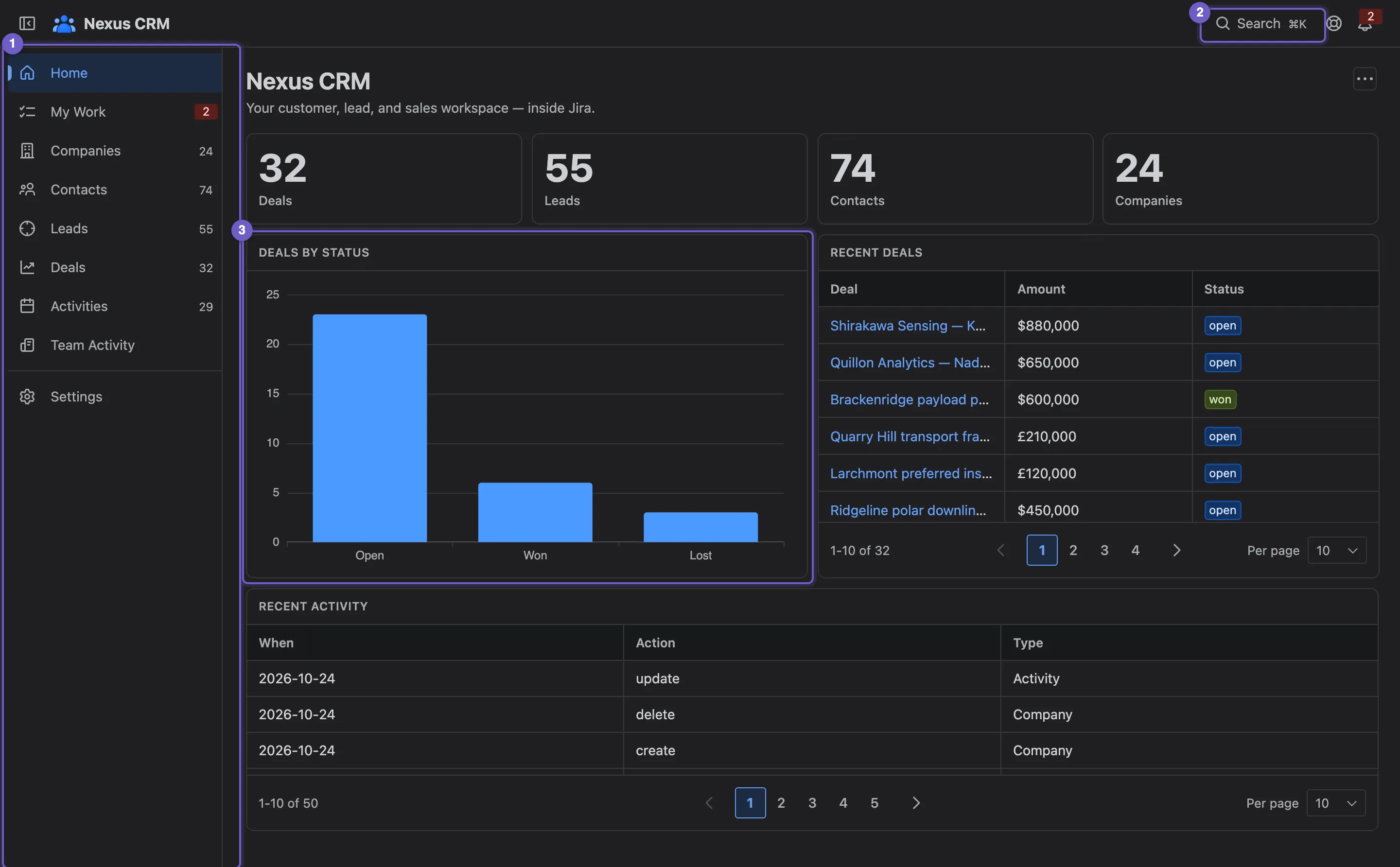Go to next page of Recent Activity
Viewport: 1400px width, 867px height.
(x=916, y=803)
